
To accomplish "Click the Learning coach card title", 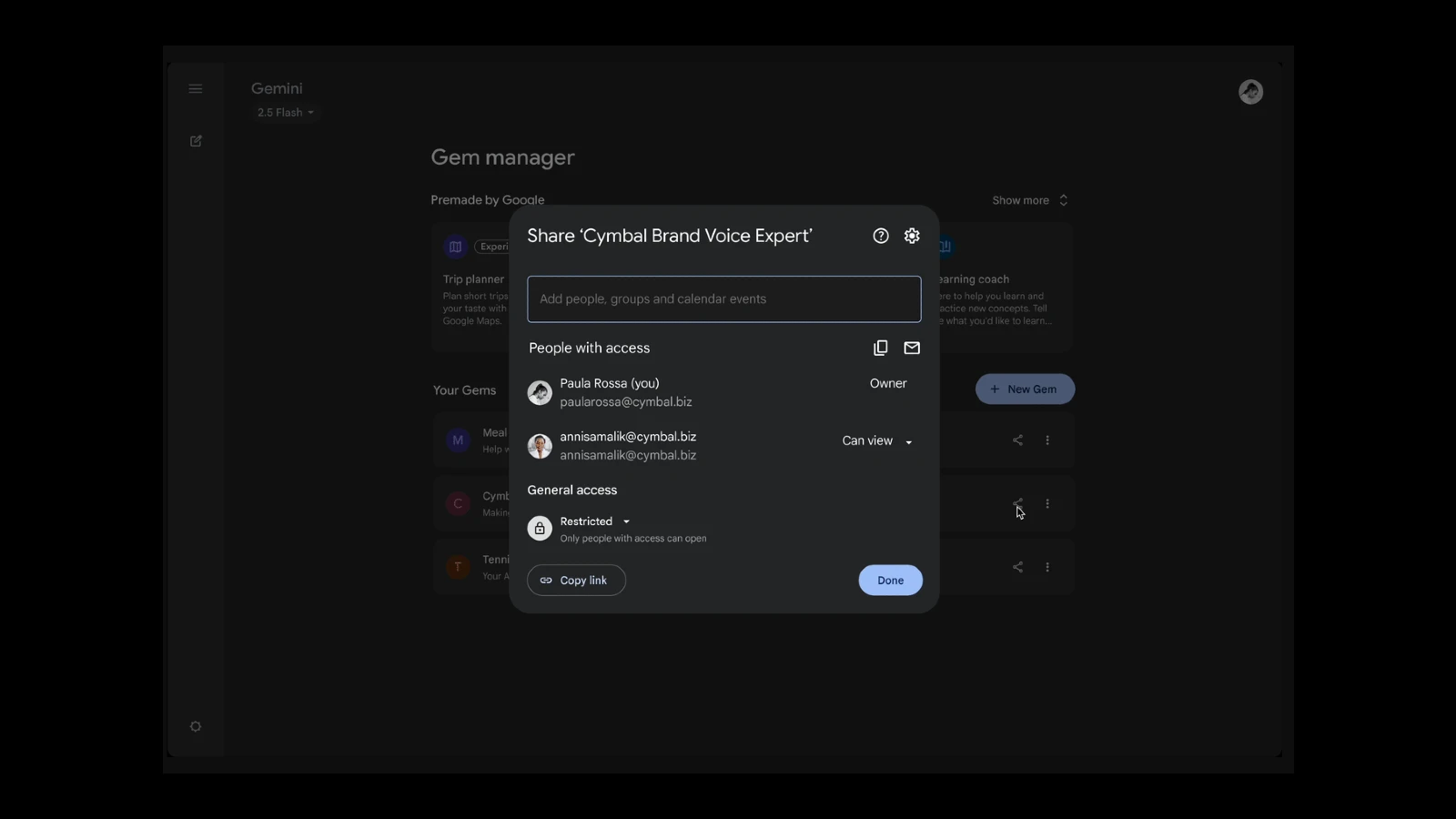I will pyautogui.click(x=975, y=279).
